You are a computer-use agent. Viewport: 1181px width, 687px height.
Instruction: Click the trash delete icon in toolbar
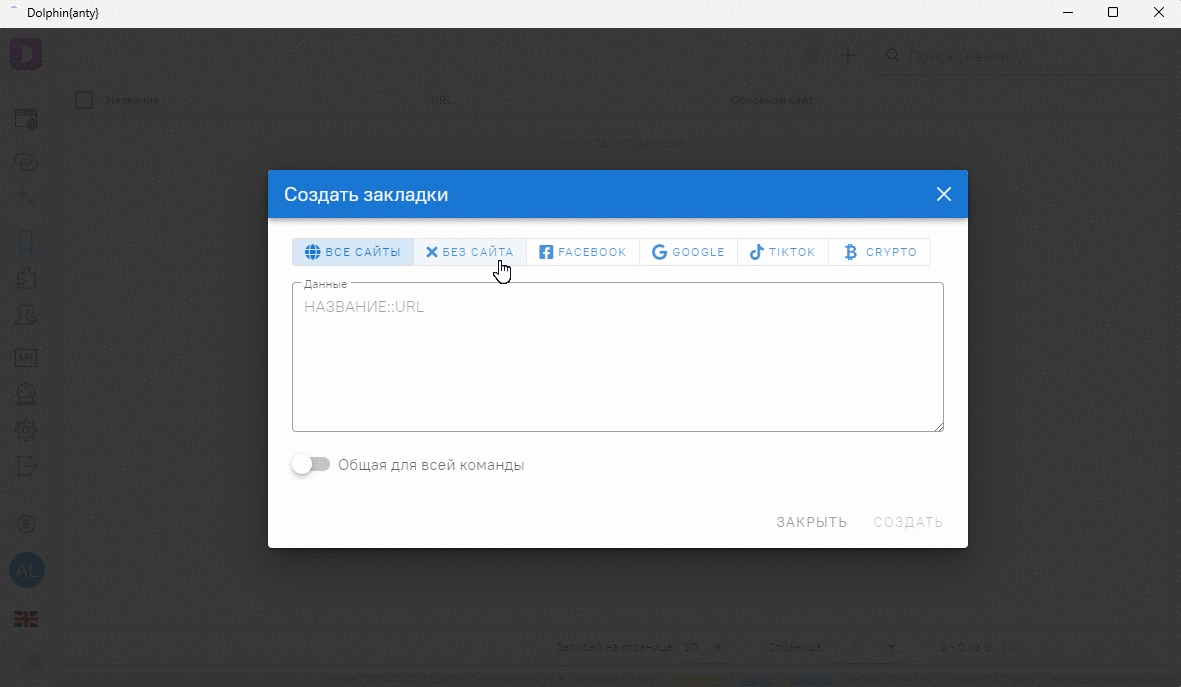812,56
